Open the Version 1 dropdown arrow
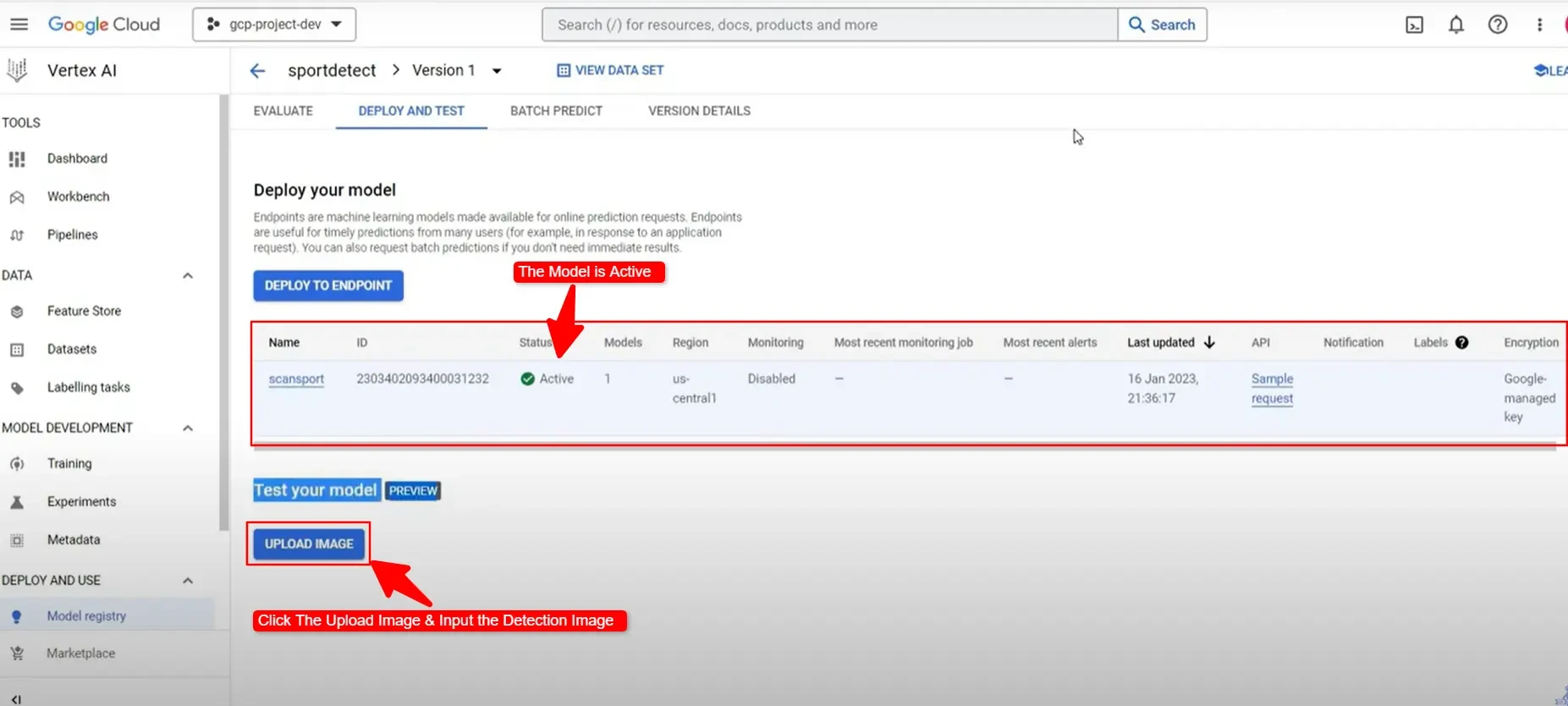Image resolution: width=1568 pixels, height=706 pixels. pyautogui.click(x=497, y=71)
